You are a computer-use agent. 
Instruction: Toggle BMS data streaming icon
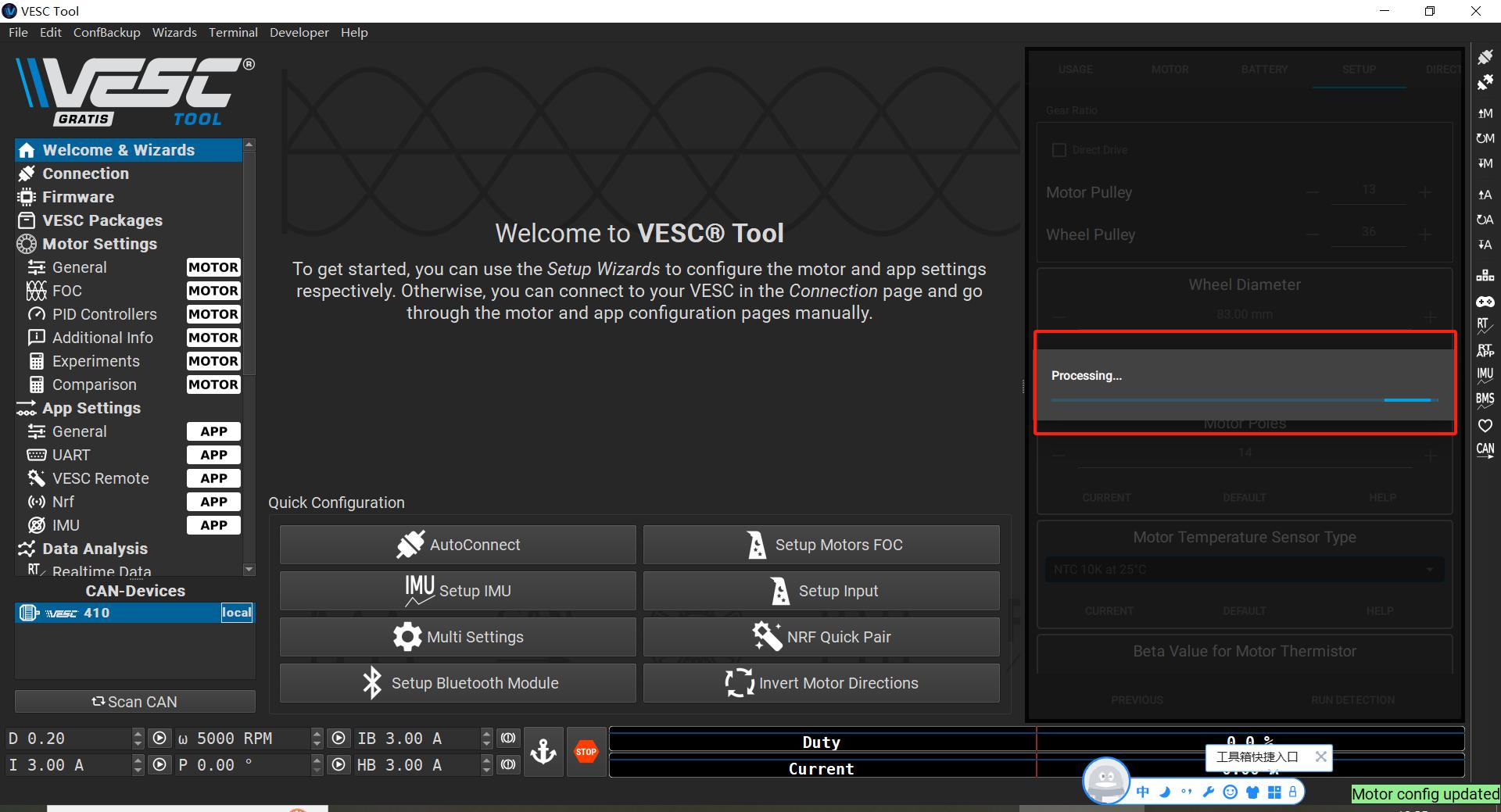tap(1485, 400)
